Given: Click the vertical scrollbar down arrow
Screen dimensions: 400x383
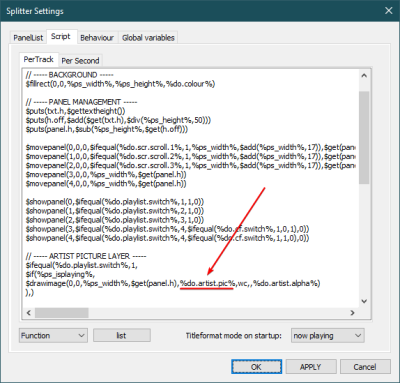Looking at the screenshot, I should click(364, 301).
